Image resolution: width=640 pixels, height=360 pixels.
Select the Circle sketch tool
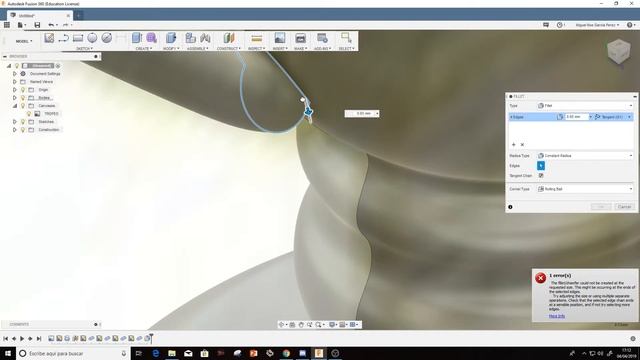click(x=92, y=38)
